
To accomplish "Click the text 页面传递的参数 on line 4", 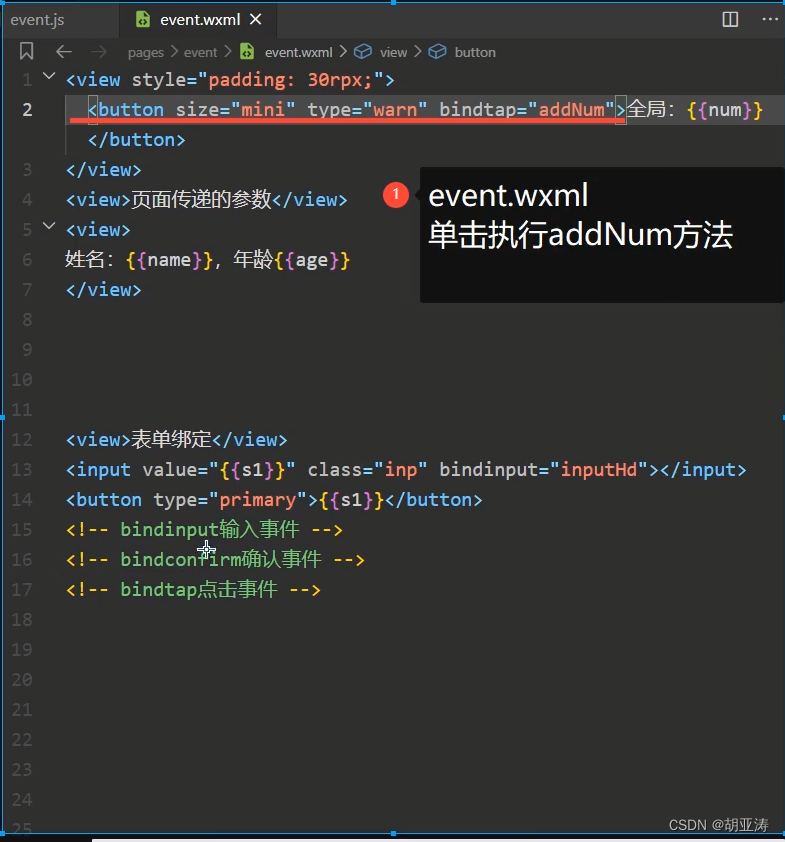I will [201, 200].
